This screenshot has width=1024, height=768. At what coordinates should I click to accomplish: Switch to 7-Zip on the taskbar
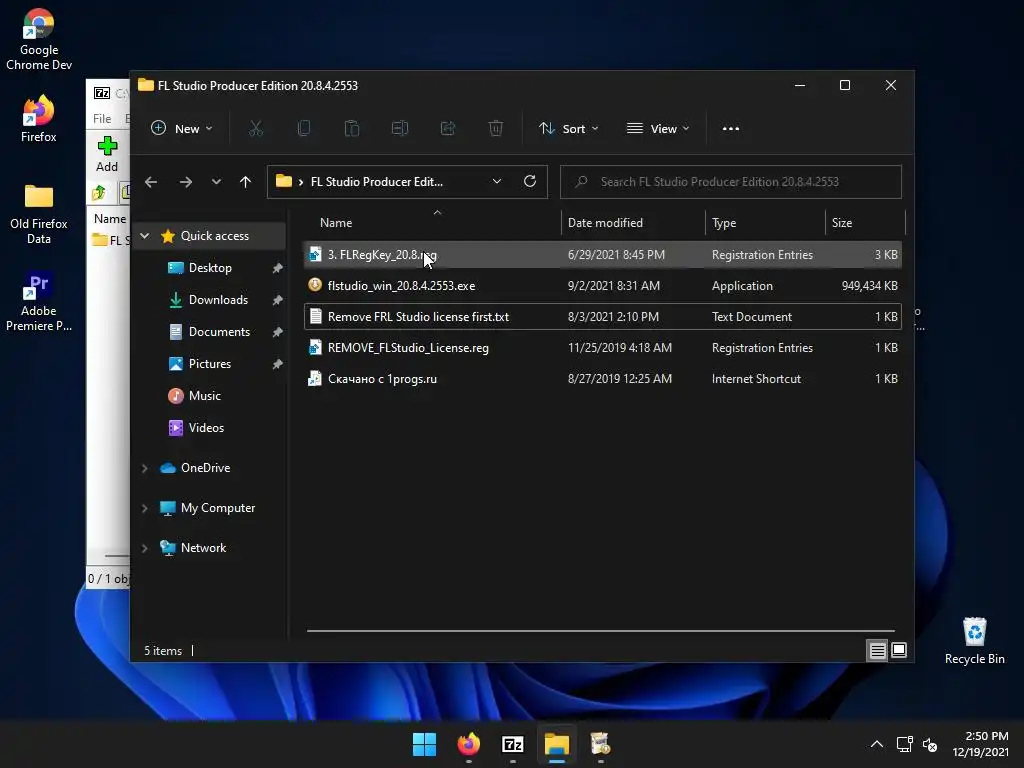point(513,744)
